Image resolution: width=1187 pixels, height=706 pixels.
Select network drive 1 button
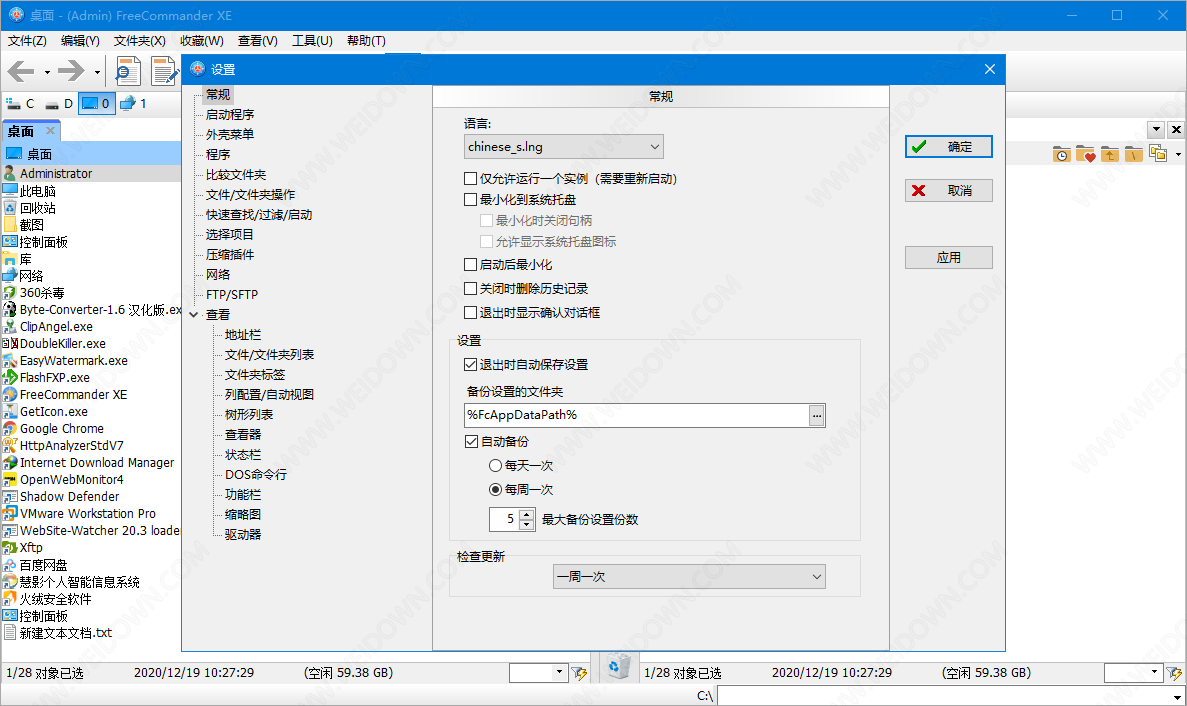coord(134,104)
